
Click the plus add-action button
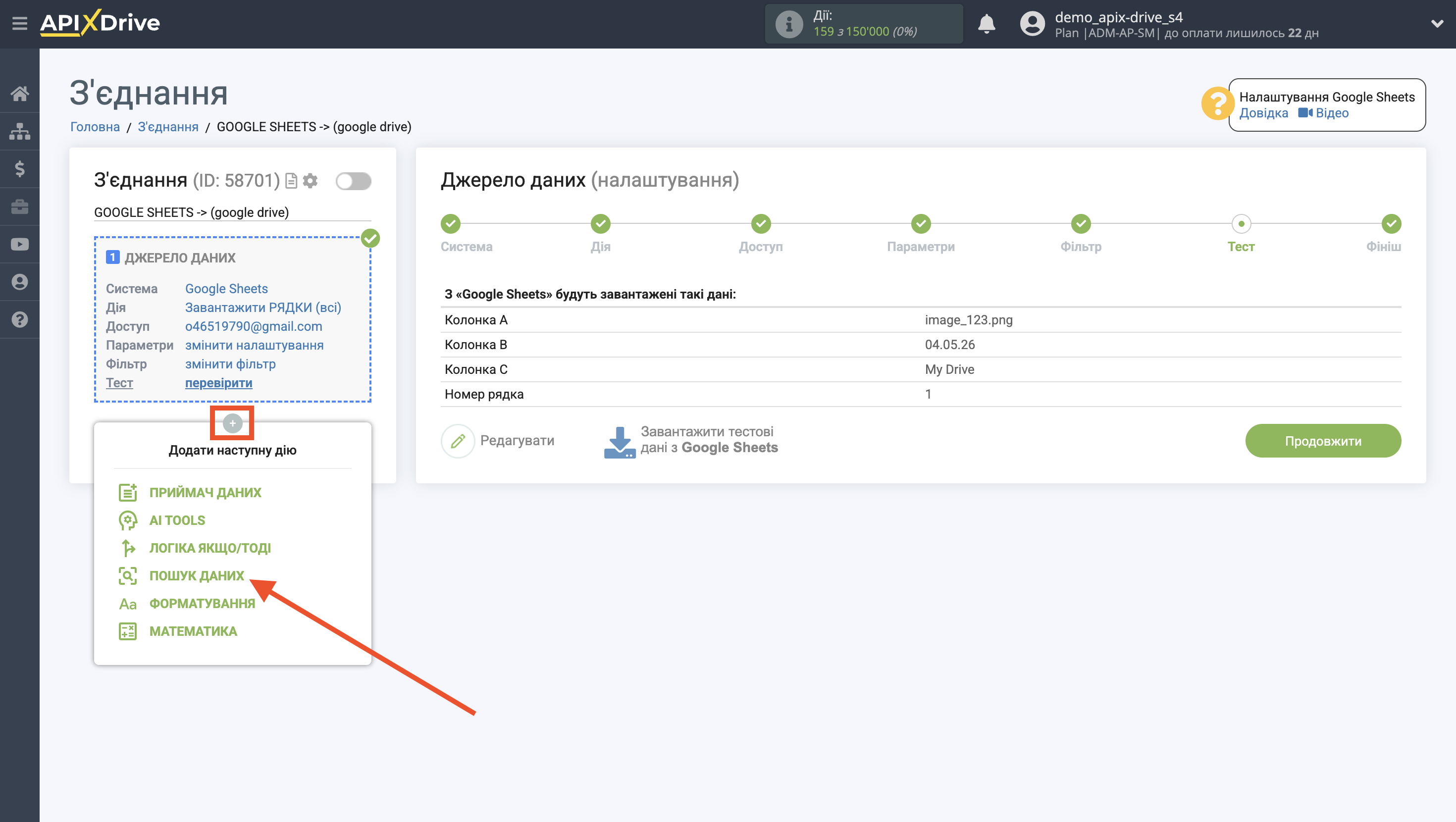[x=232, y=423]
